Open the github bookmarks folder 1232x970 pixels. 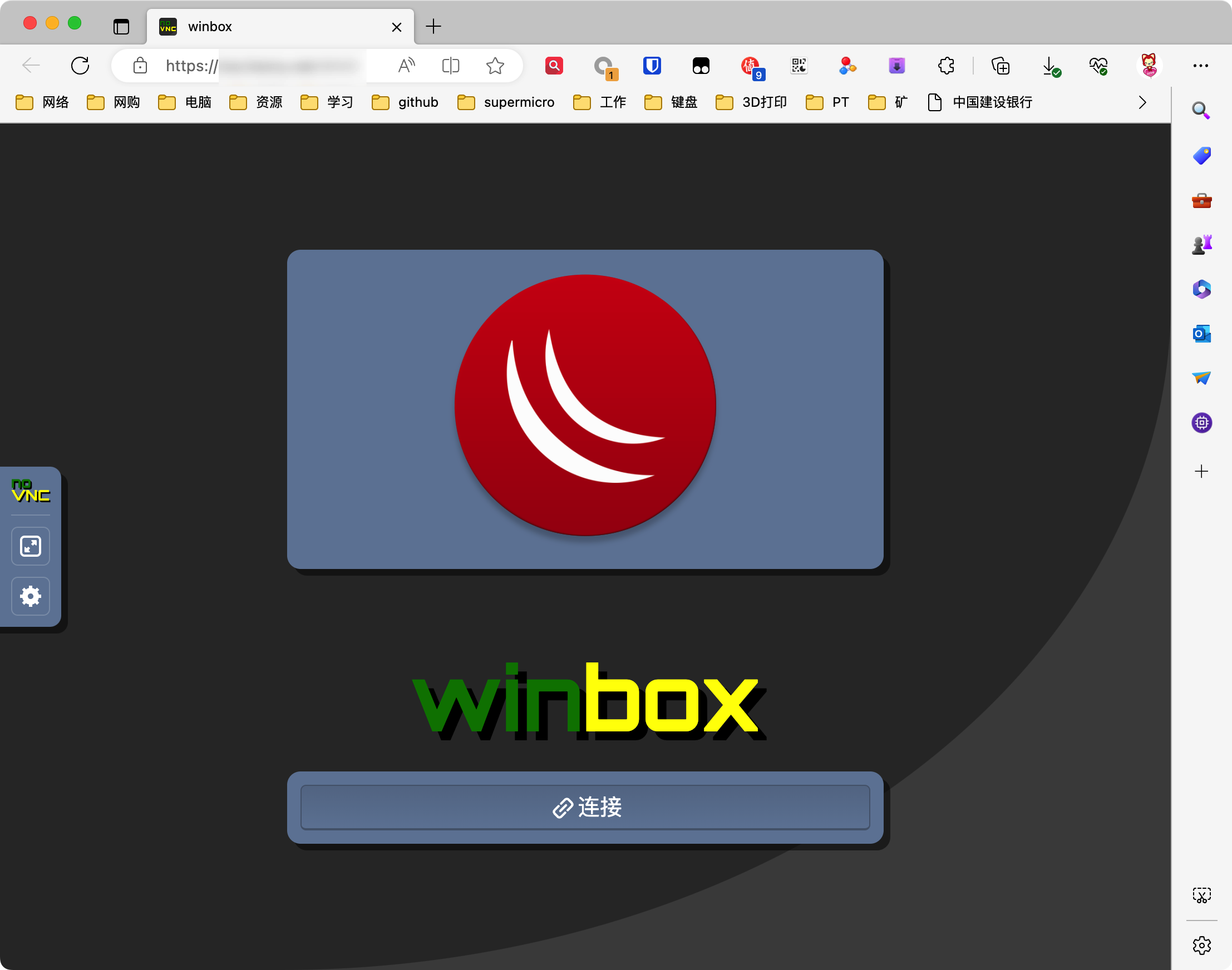click(x=405, y=102)
